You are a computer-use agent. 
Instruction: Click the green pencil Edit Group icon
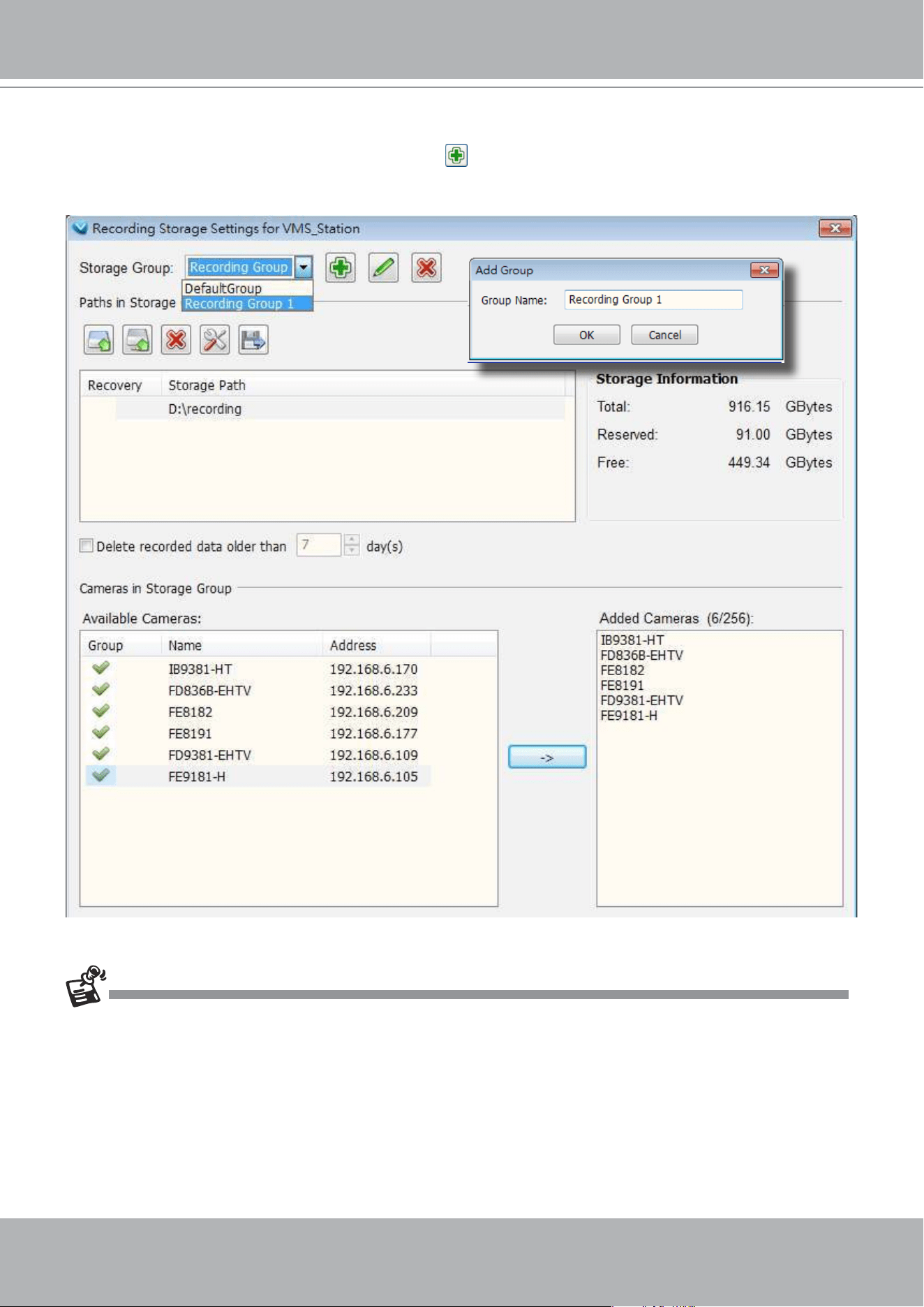coord(383,268)
